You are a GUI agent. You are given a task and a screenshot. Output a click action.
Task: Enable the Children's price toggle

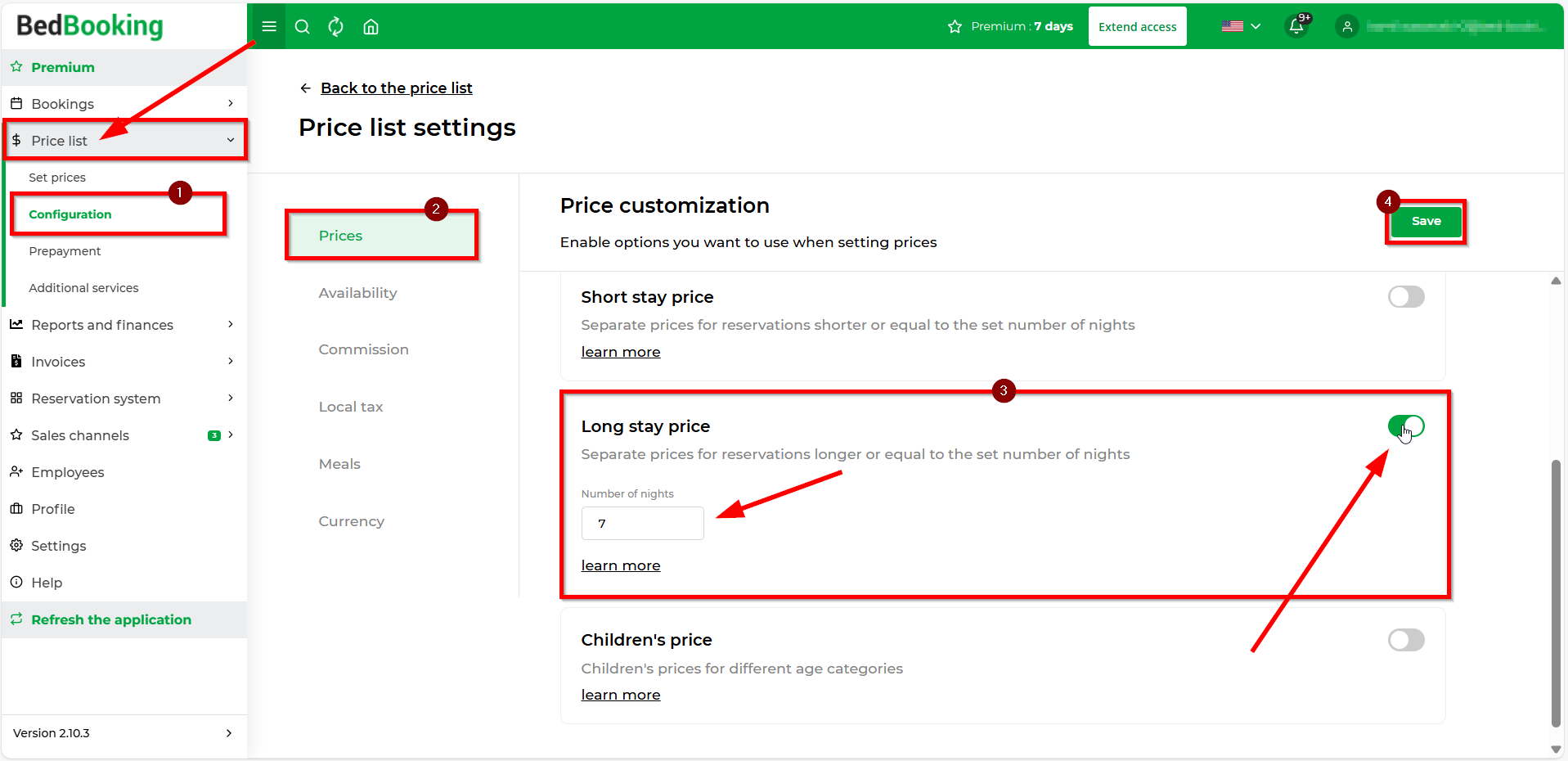1406,639
